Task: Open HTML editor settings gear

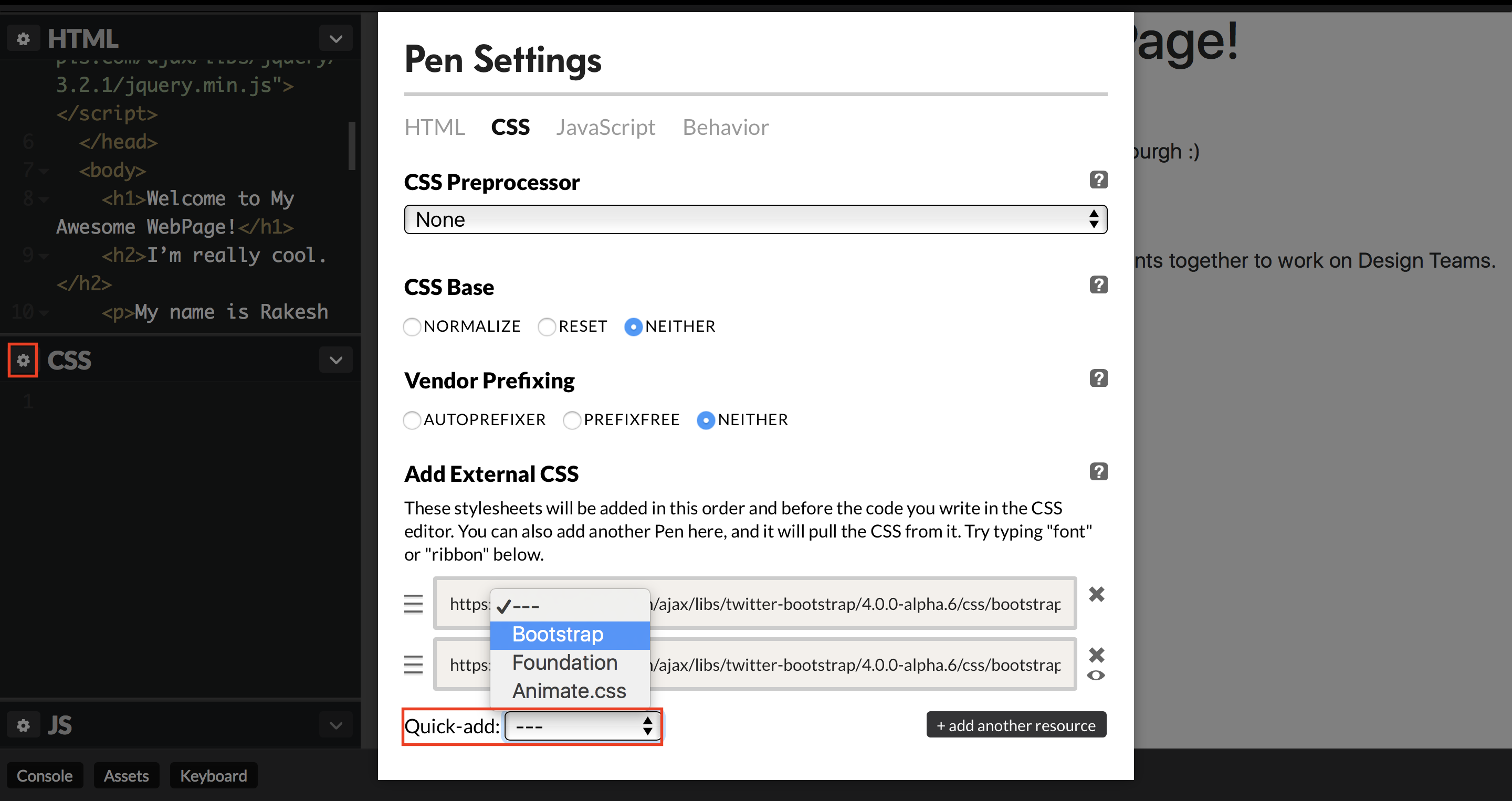Action: pyautogui.click(x=23, y=39)
